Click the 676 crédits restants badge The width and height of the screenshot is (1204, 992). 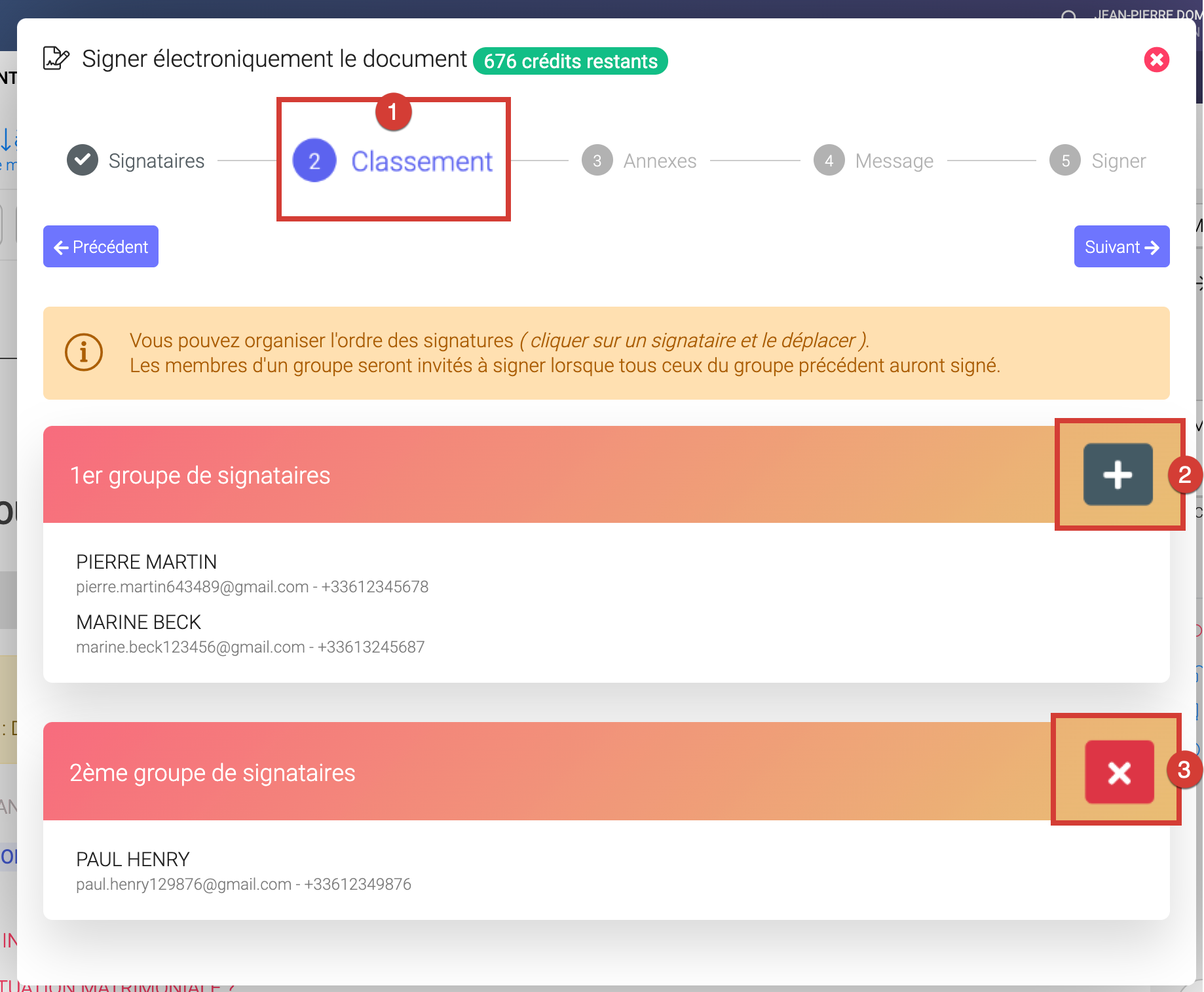(570, 61)
